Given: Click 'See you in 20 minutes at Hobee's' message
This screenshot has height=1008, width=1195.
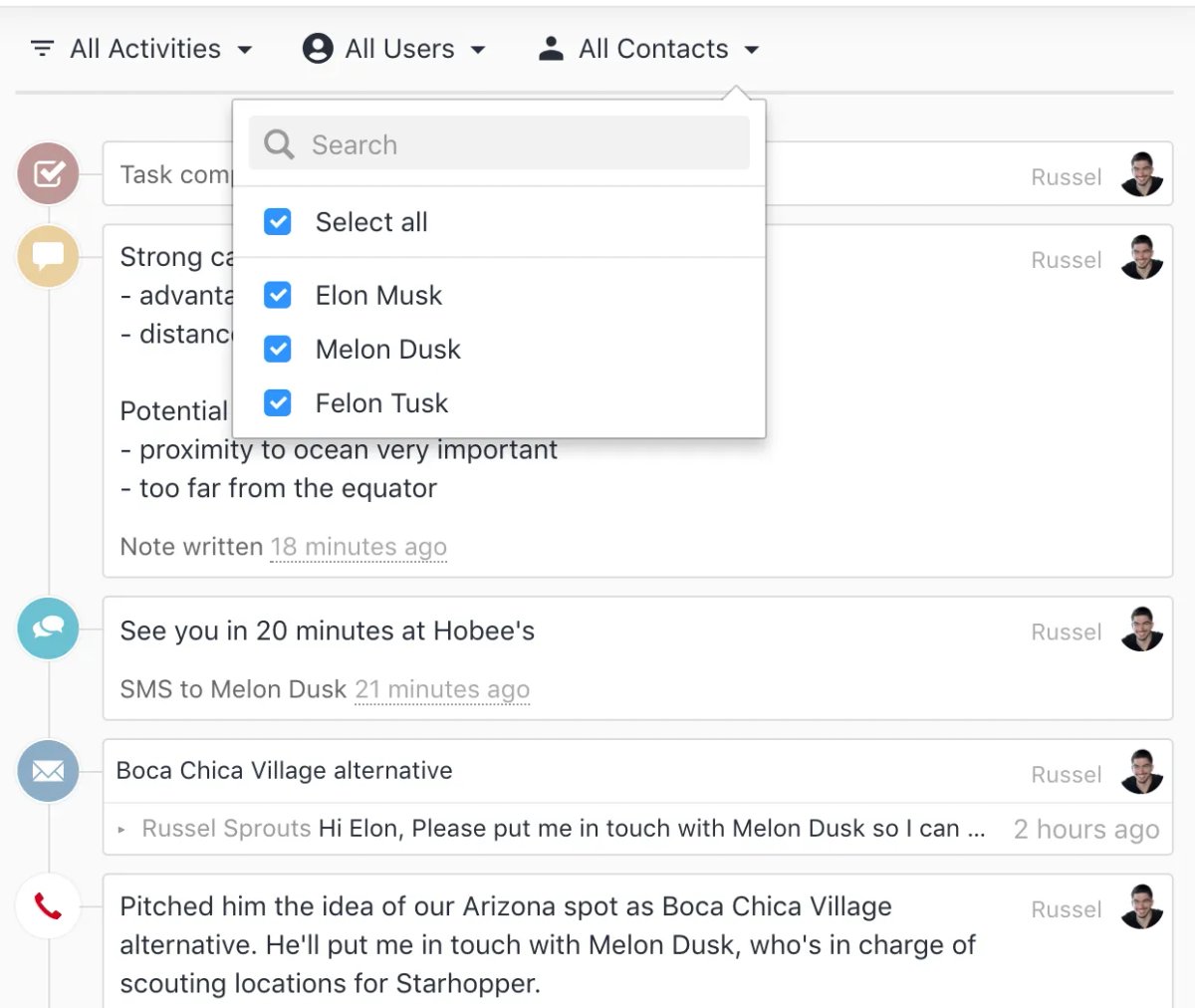Looking at the screenshot, I should (328, 630).
